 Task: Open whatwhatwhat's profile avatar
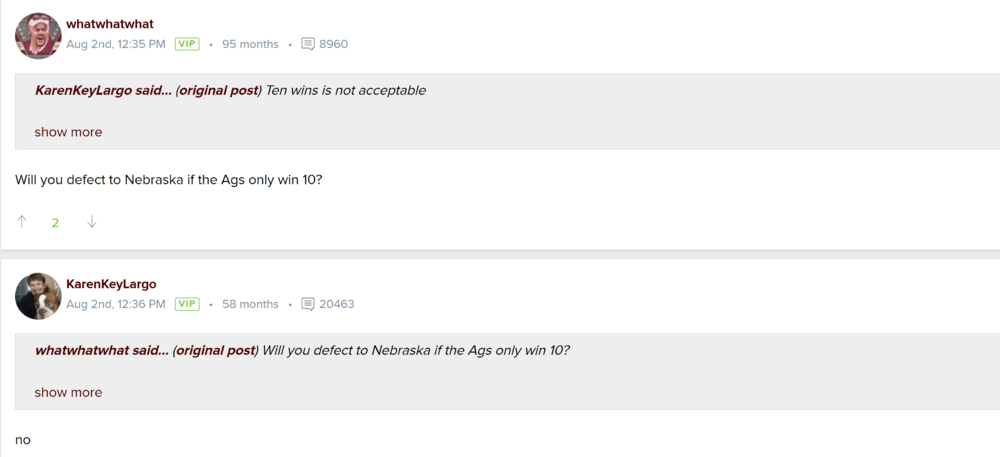point(38,36)
